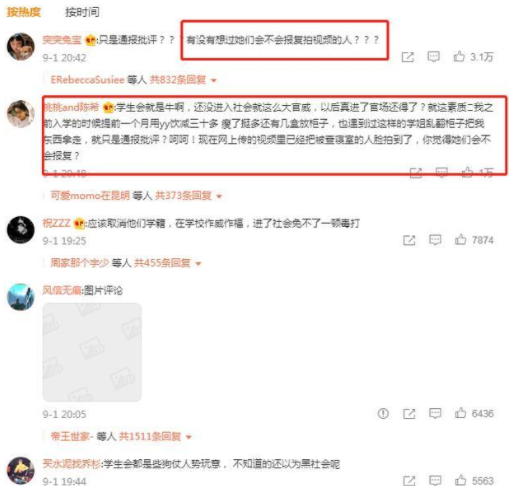Switch to the 按时间 sort tab
Screen dimensions: 522x486
[82, 12]
